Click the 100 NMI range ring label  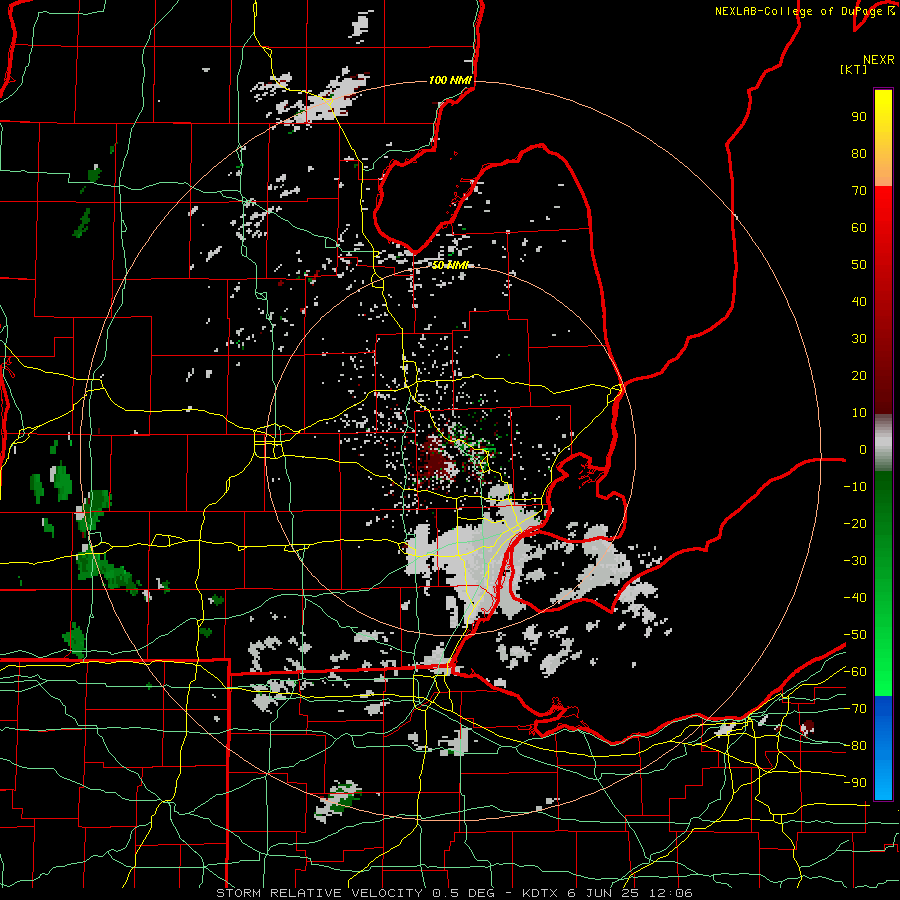coord(451,80)
